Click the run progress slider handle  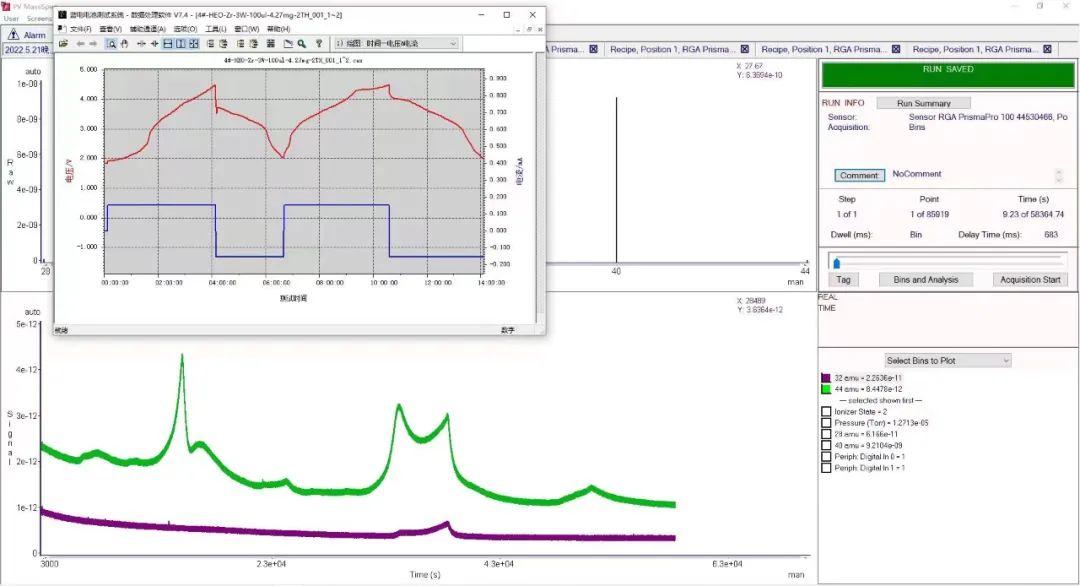point(836,262)
